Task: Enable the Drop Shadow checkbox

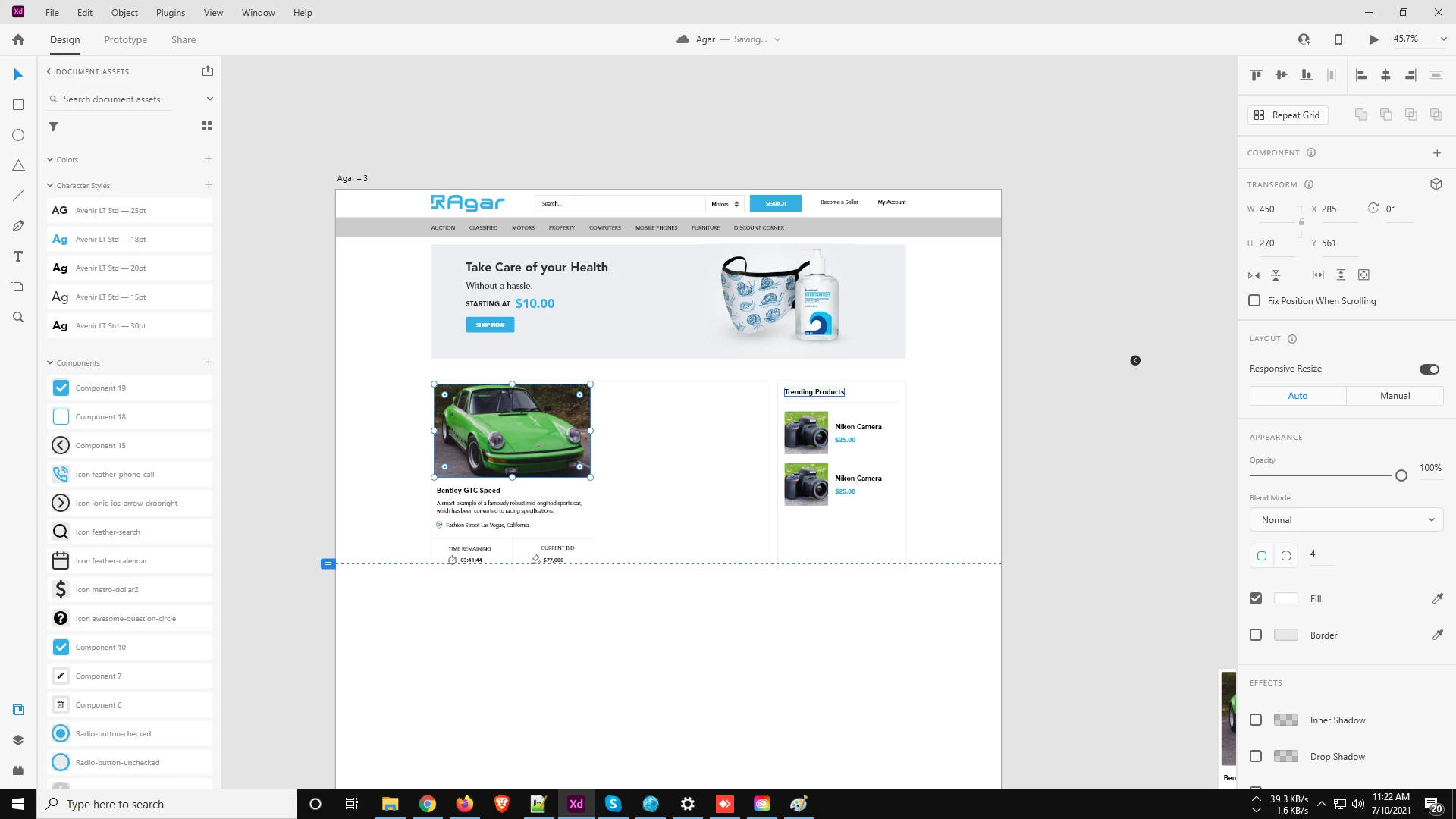Action: pos(1256,756)
